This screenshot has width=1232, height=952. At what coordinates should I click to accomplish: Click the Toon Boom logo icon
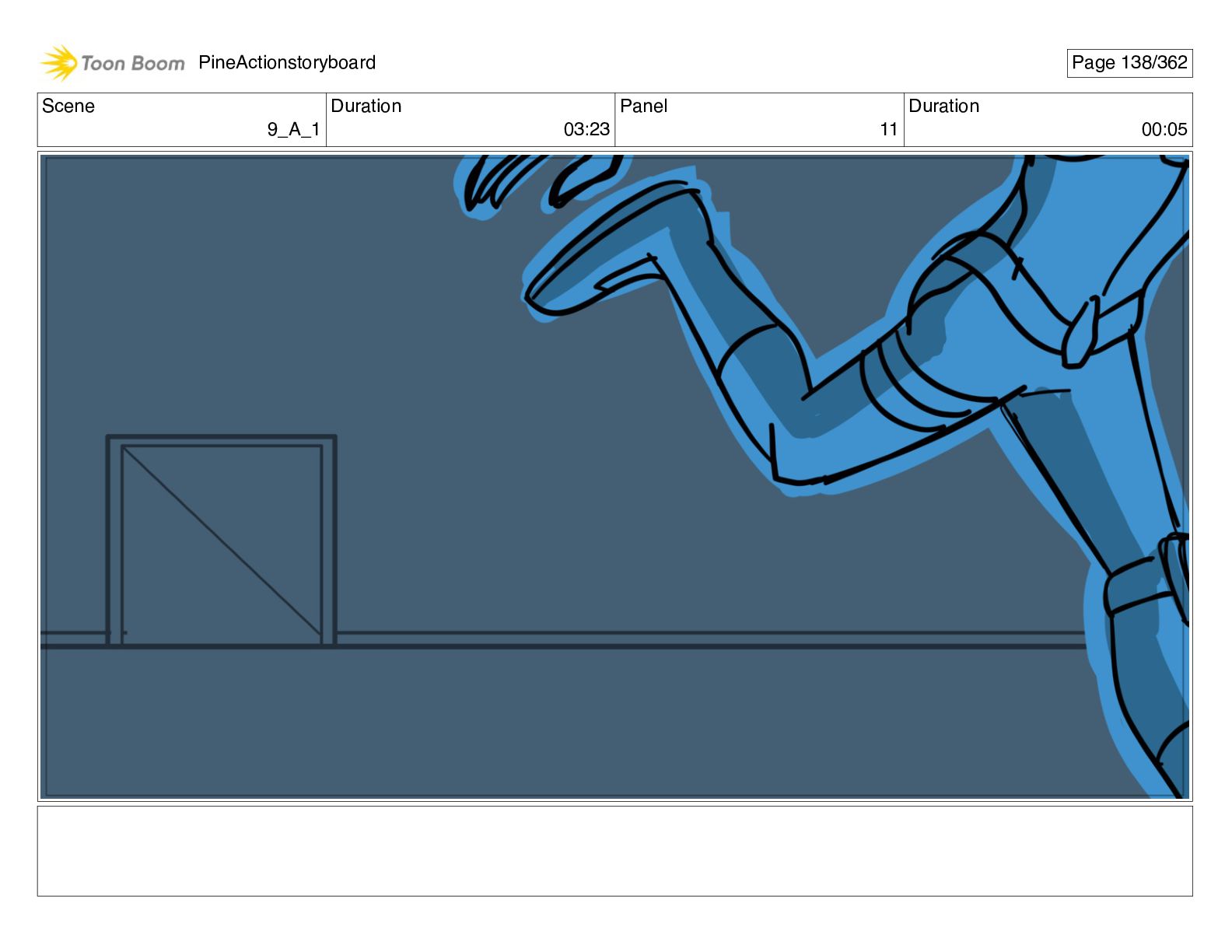pos(59,63)
